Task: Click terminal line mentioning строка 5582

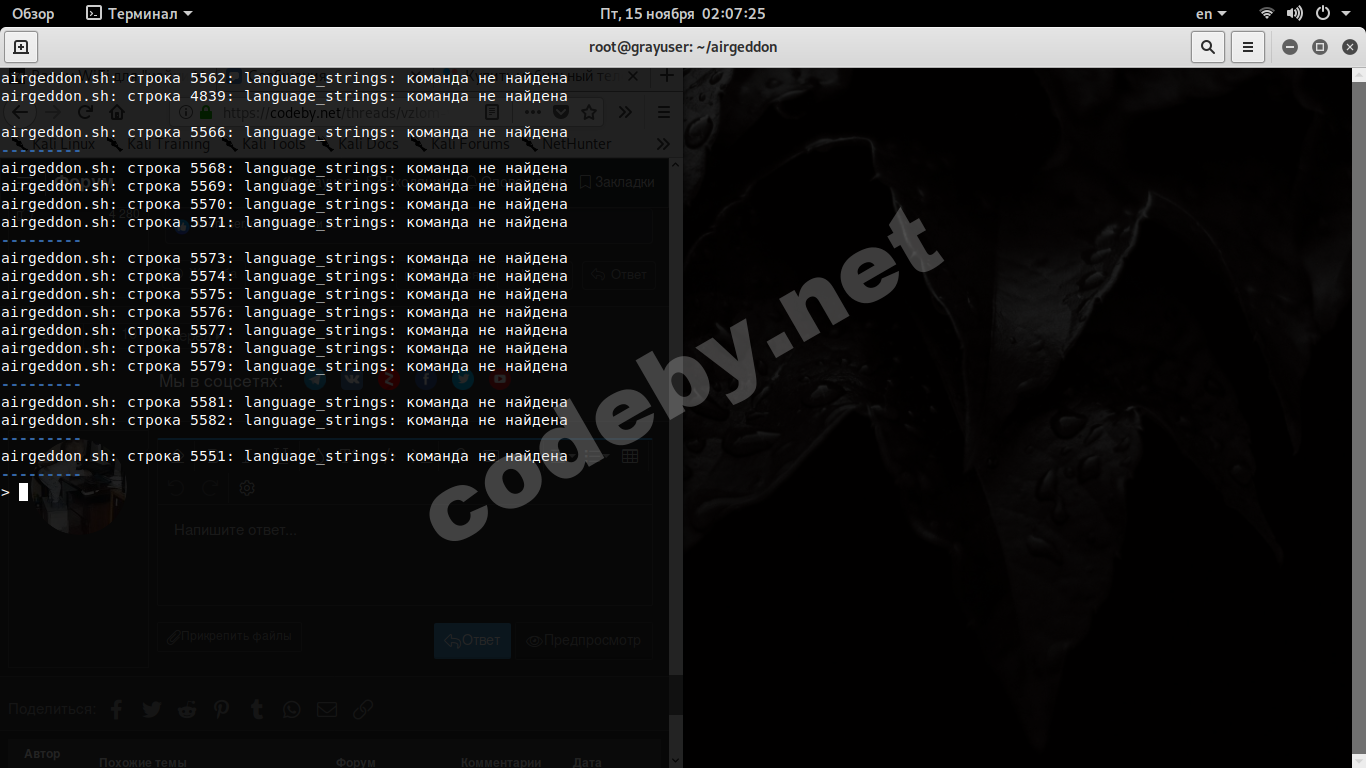Action: (x=284, y=420)
